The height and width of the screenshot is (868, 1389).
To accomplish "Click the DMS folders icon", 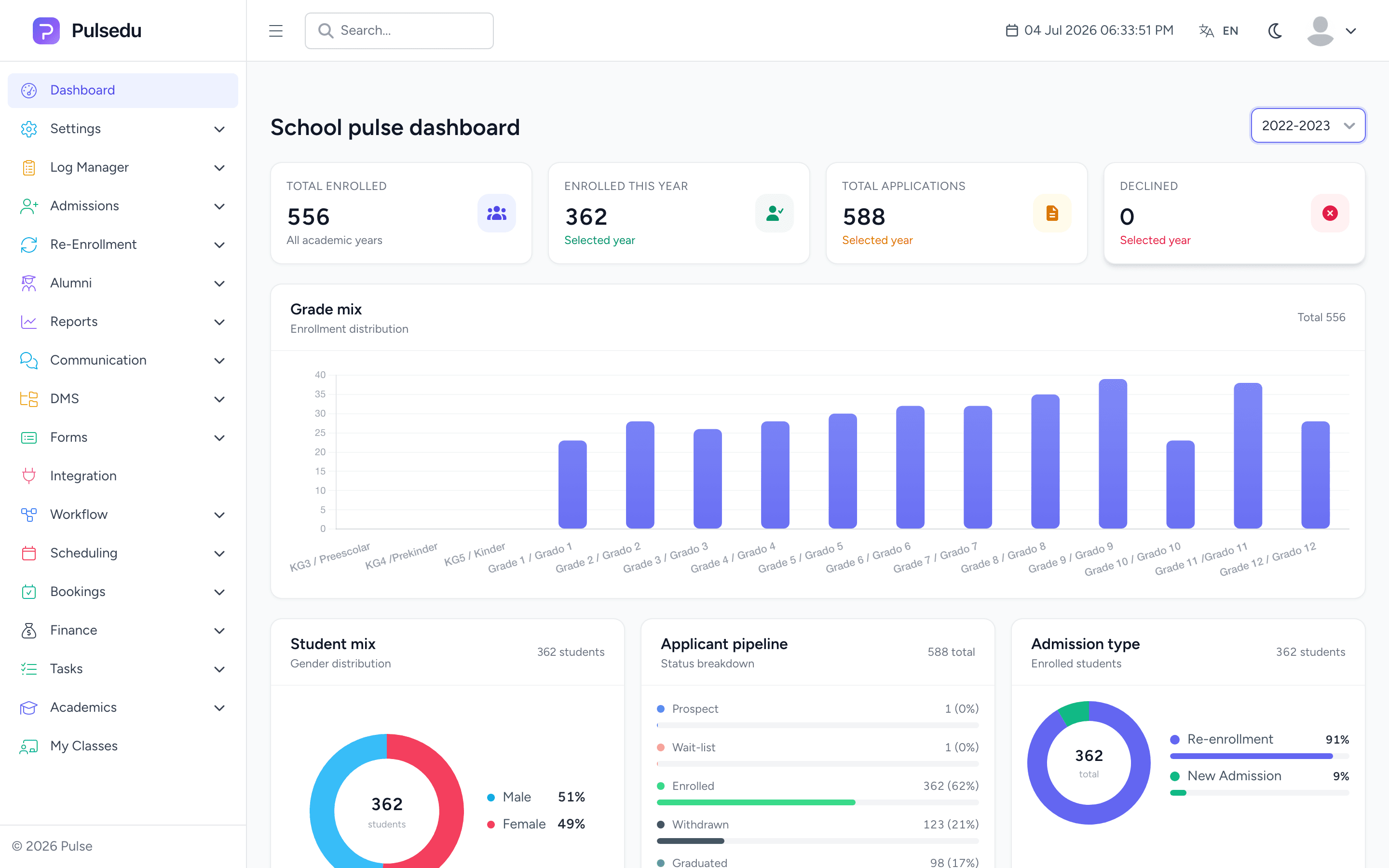I will point(29,399).
